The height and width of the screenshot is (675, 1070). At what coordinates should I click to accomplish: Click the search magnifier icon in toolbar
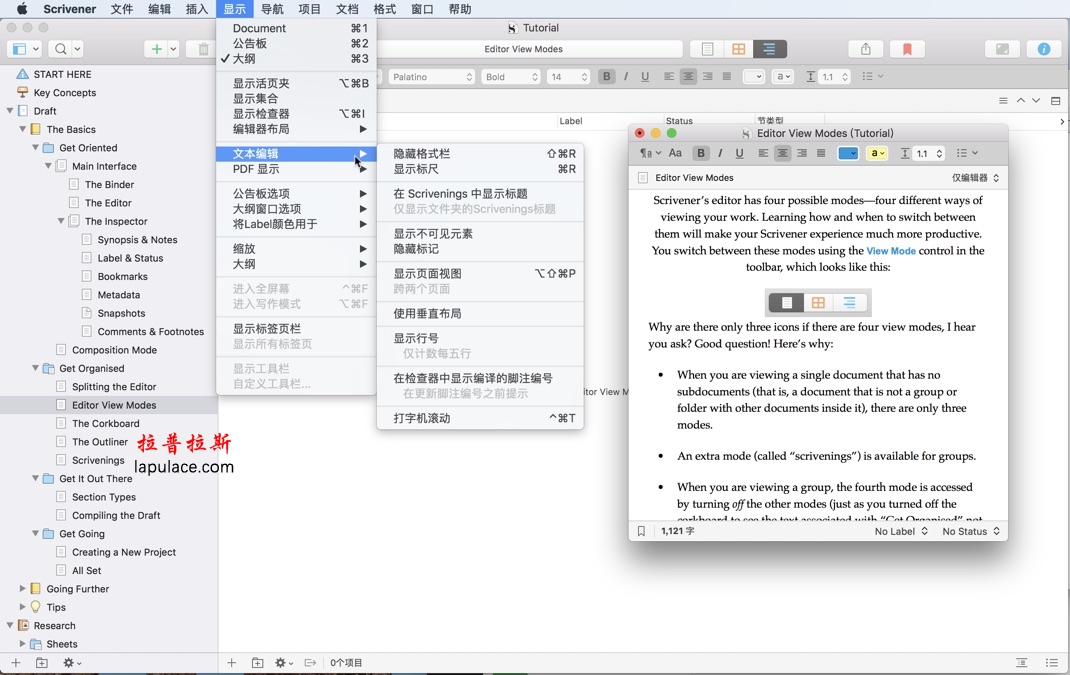click(61, 49)
